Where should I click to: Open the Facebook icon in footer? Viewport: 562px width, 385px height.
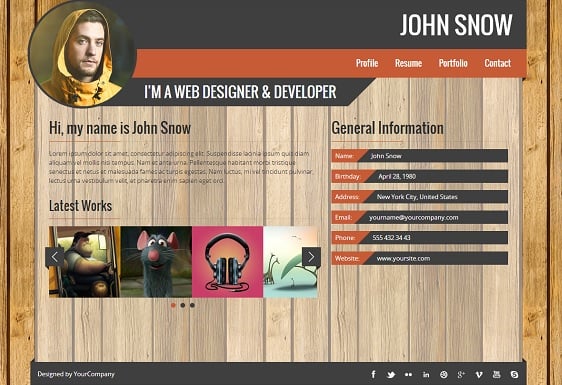click(373, 375)
